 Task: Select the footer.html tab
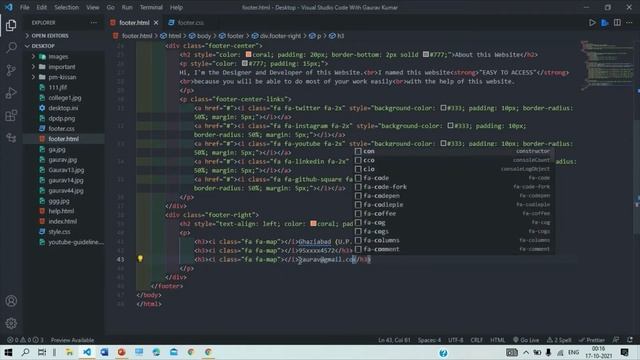pyautogui.click(x=134, y=23)
